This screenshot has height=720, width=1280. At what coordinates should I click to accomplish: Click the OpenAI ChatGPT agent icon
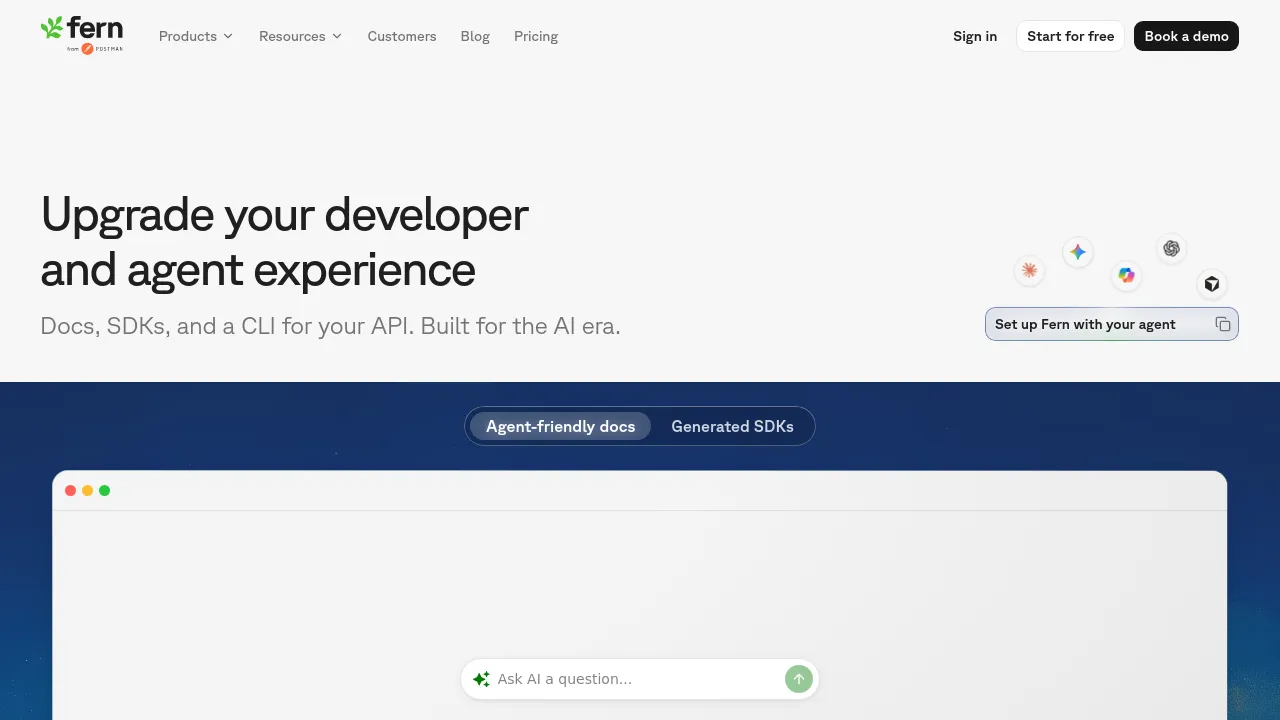[1171, 248]
